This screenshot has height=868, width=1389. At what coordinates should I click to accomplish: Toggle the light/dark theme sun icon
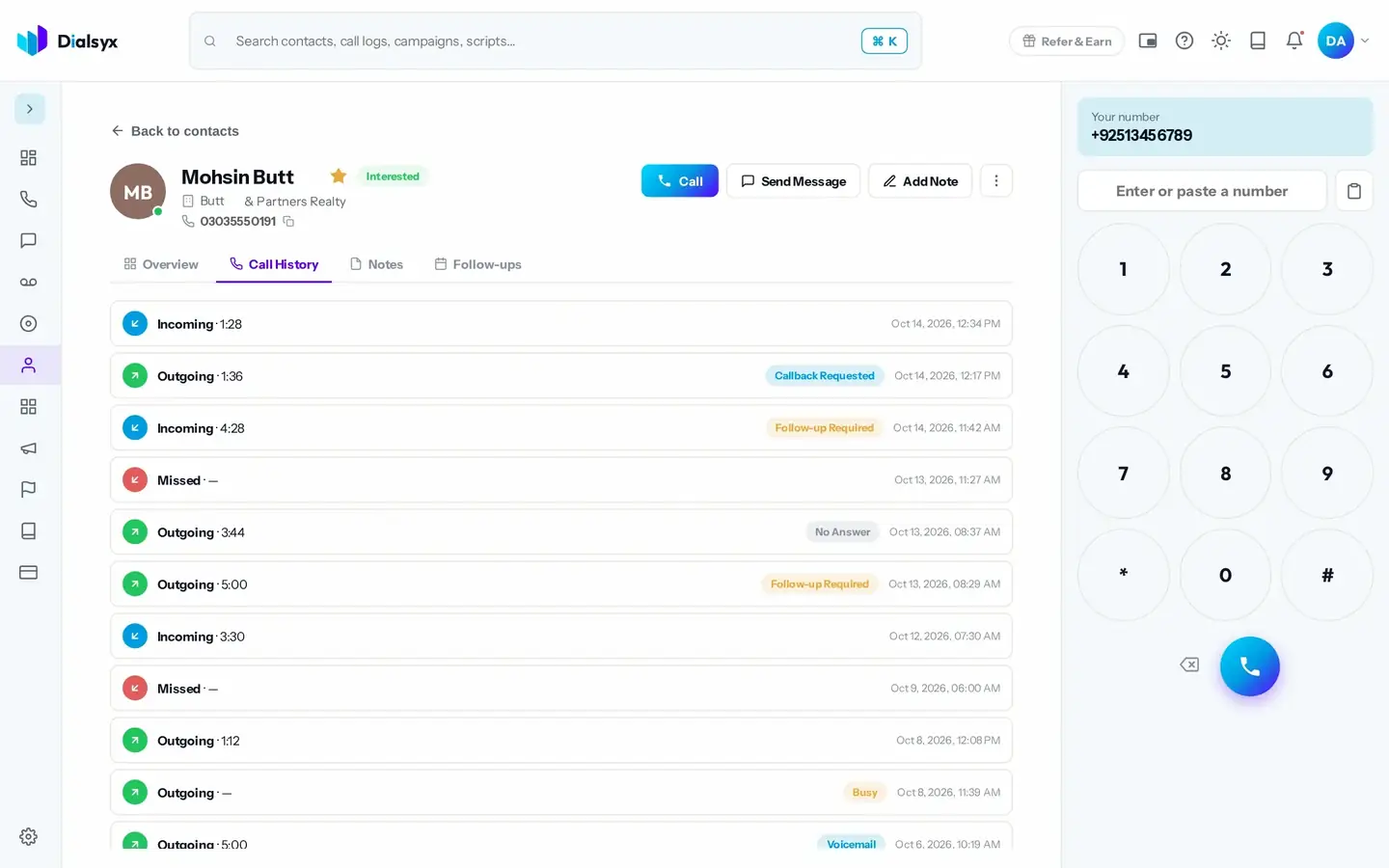[1221, 41]
